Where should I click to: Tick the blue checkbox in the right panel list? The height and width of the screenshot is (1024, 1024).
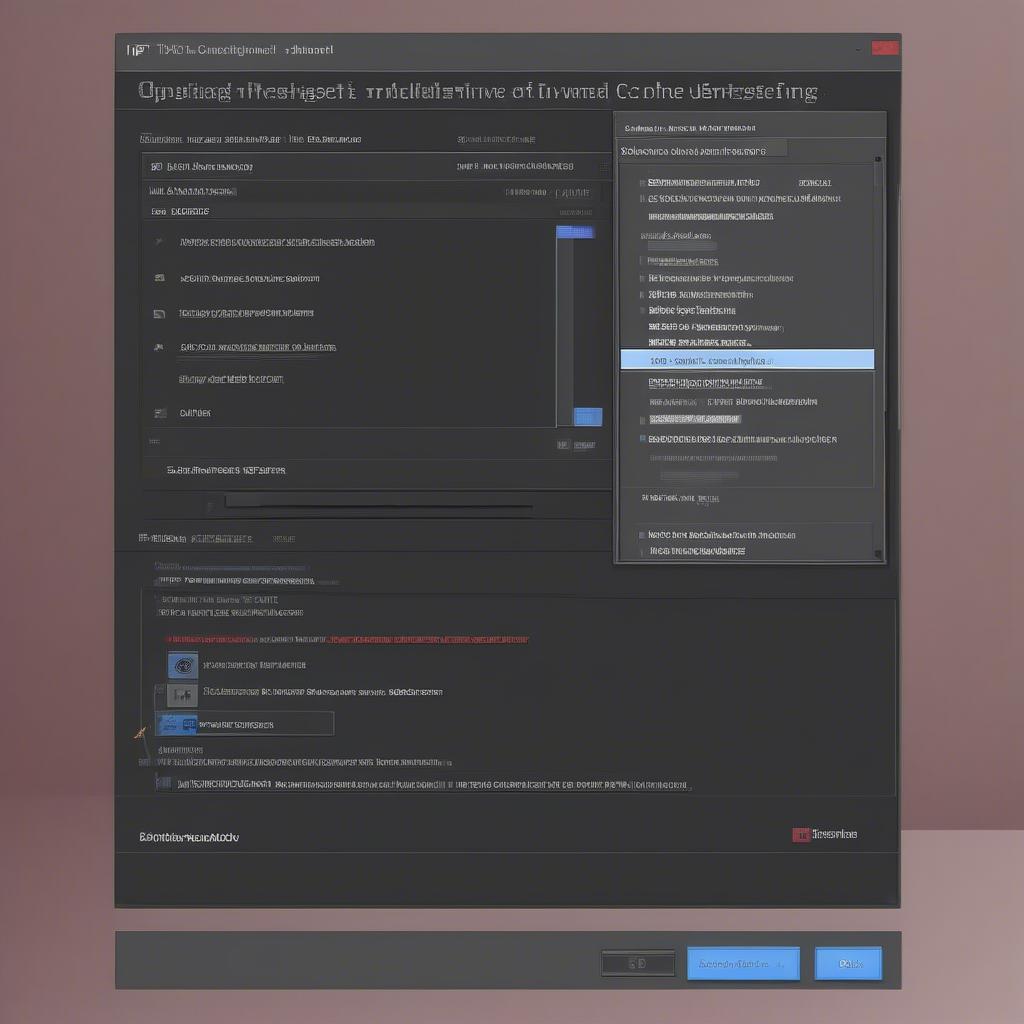(x=643, y=439)
